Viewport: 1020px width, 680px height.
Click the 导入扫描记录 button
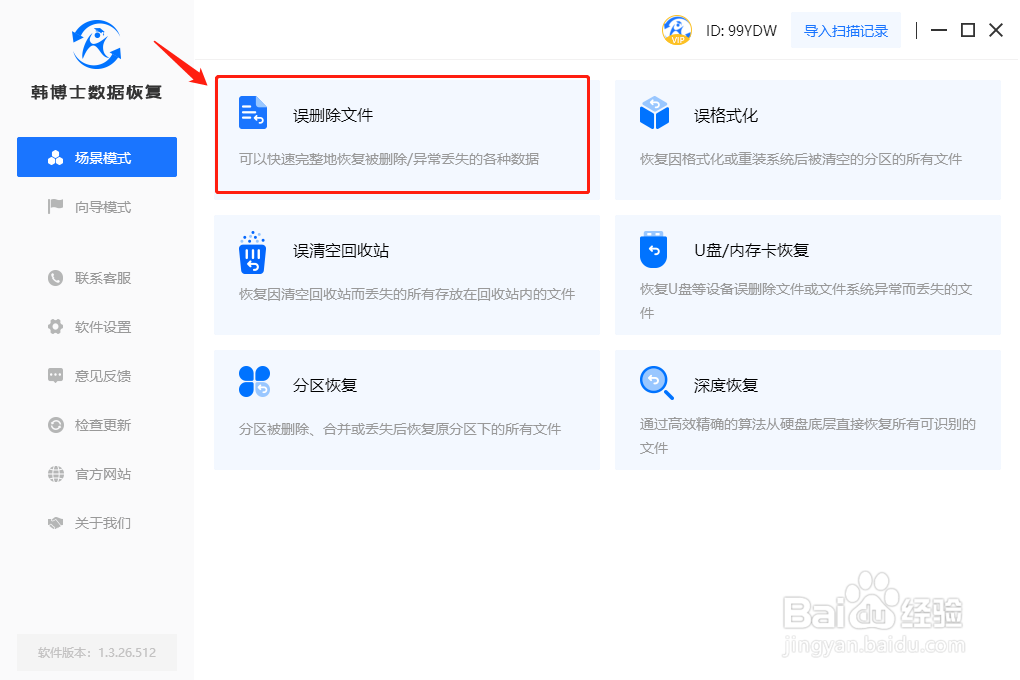846,31
